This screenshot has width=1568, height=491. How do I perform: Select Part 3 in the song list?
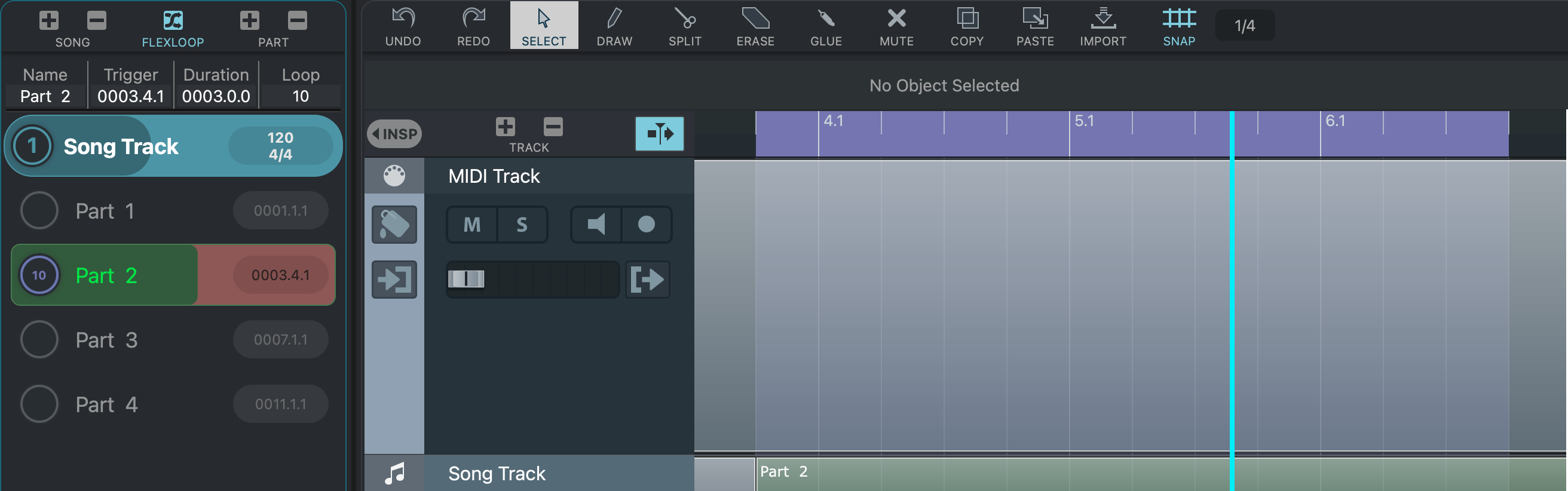(x=106, y=340)
